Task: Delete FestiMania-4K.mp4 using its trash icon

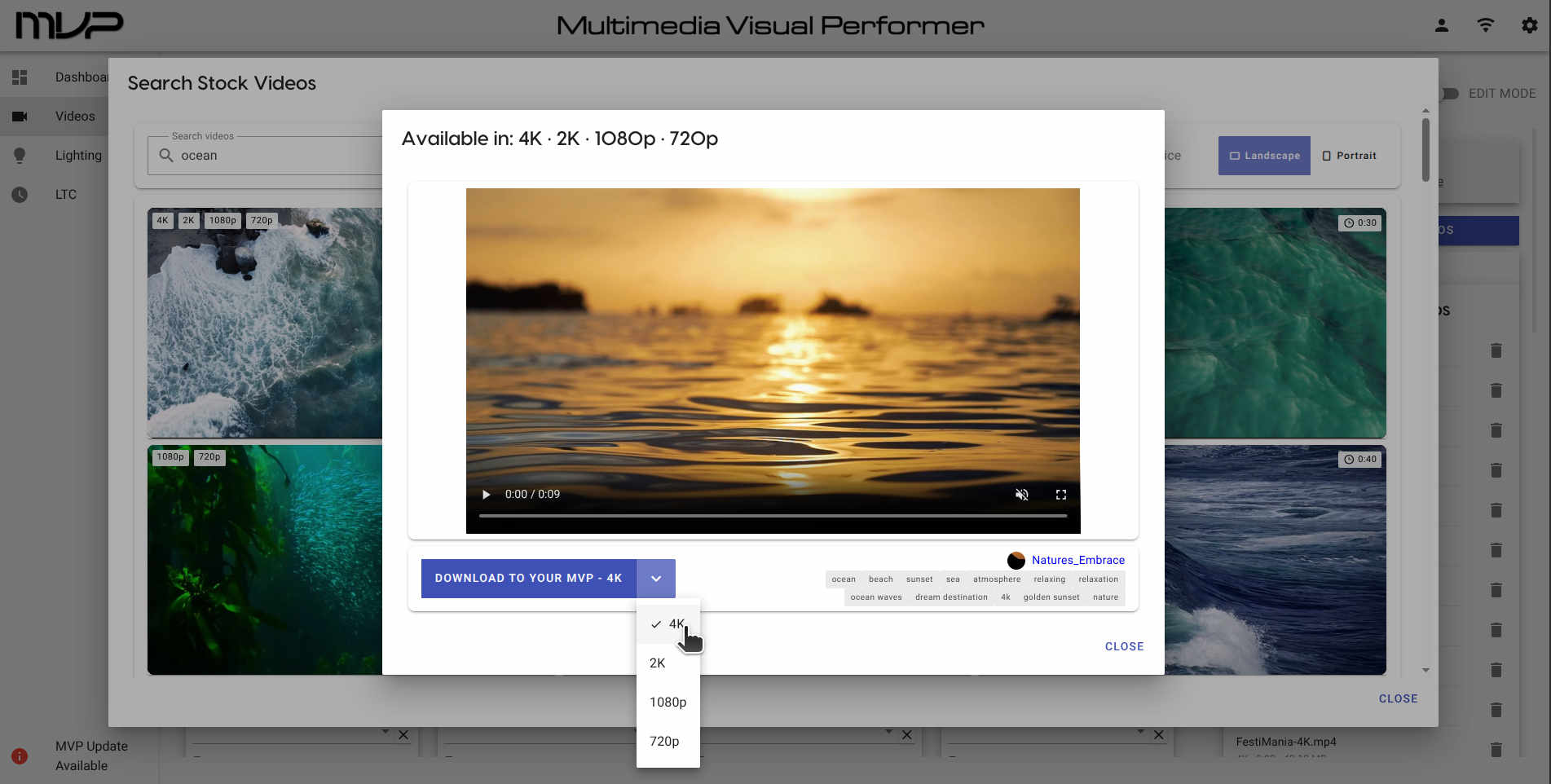Action: [x=1496, y=749]
